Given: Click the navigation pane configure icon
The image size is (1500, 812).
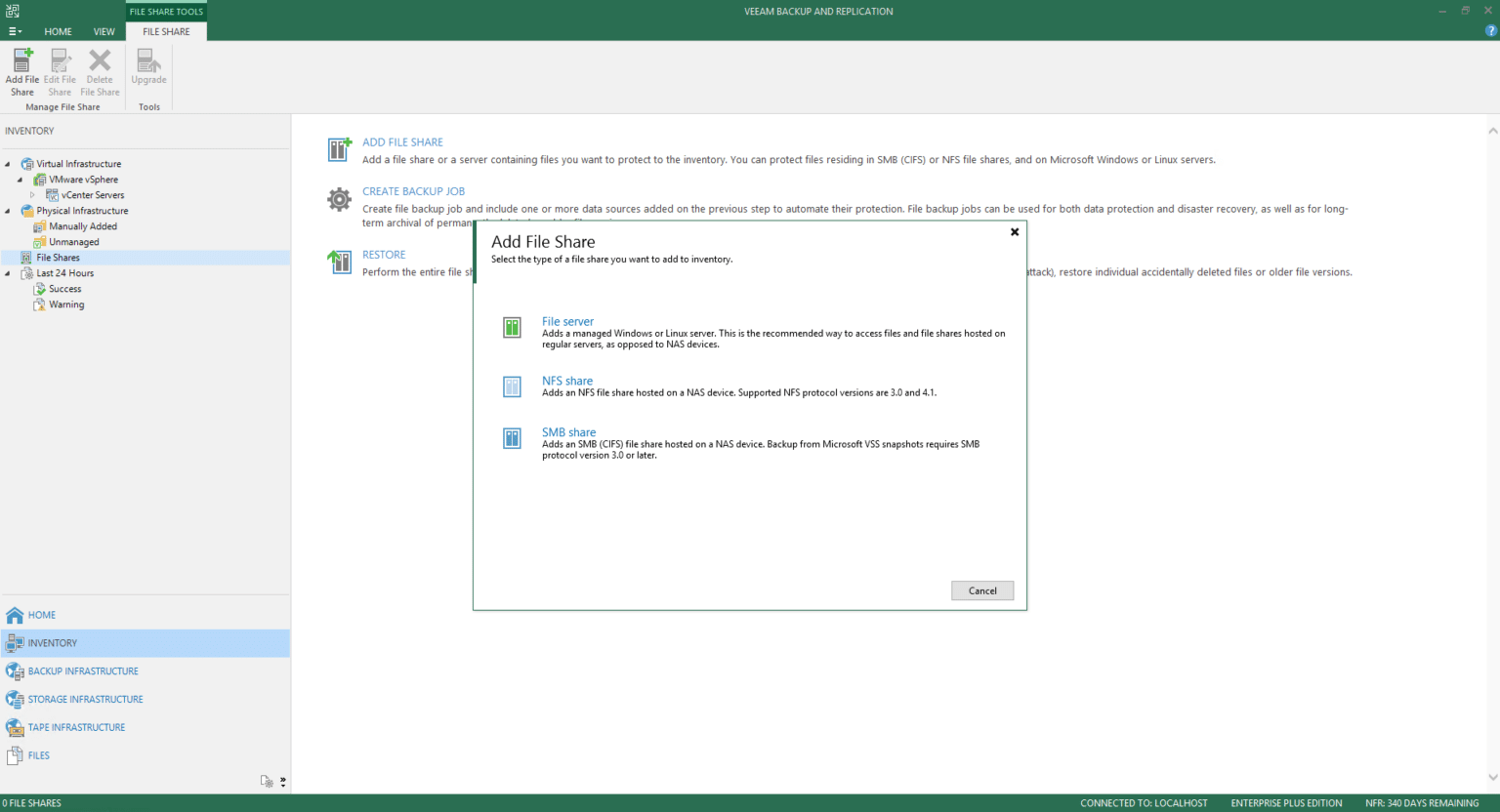Looking at the screenshot, I should [x=267, y=781].
